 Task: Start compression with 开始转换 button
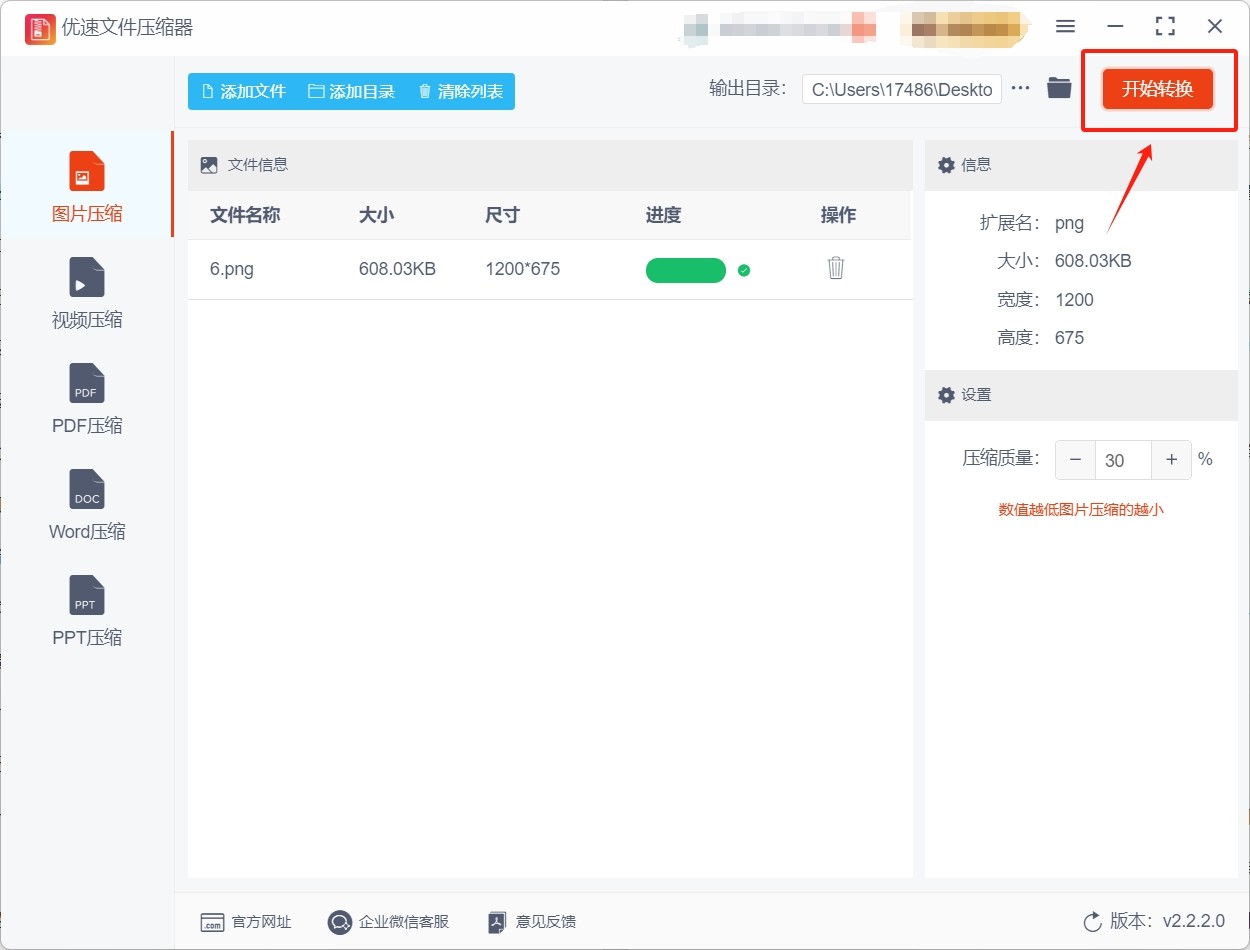pos(1157,89)
